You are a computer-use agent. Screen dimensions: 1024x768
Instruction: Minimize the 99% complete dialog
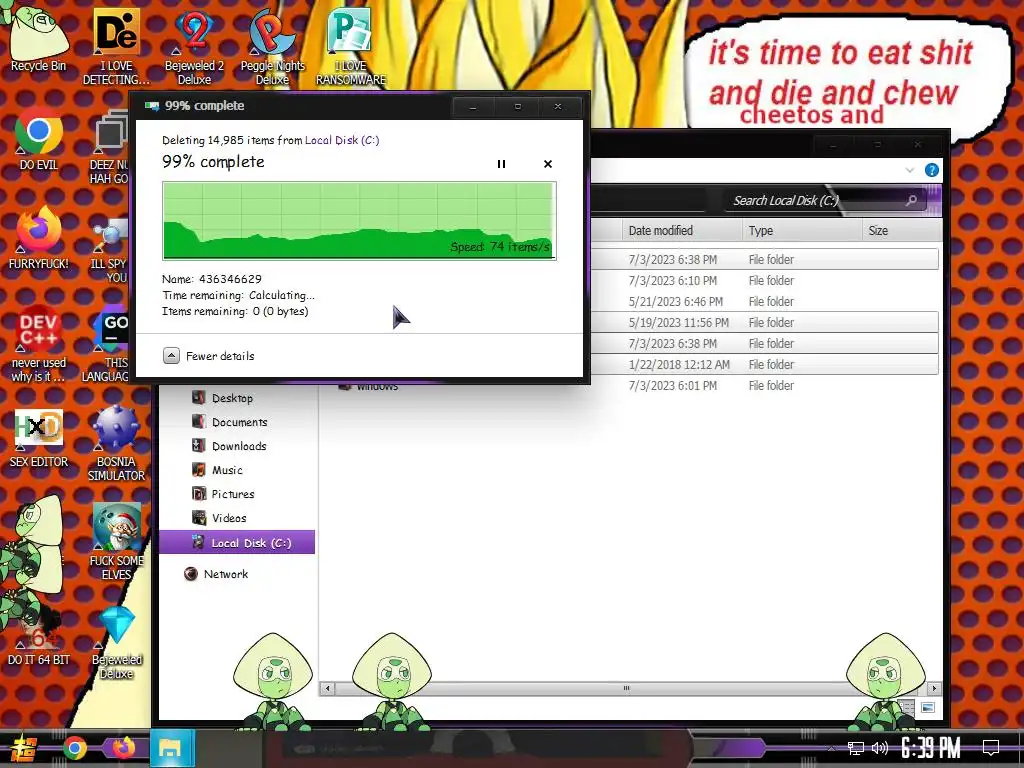coord(473,106)
